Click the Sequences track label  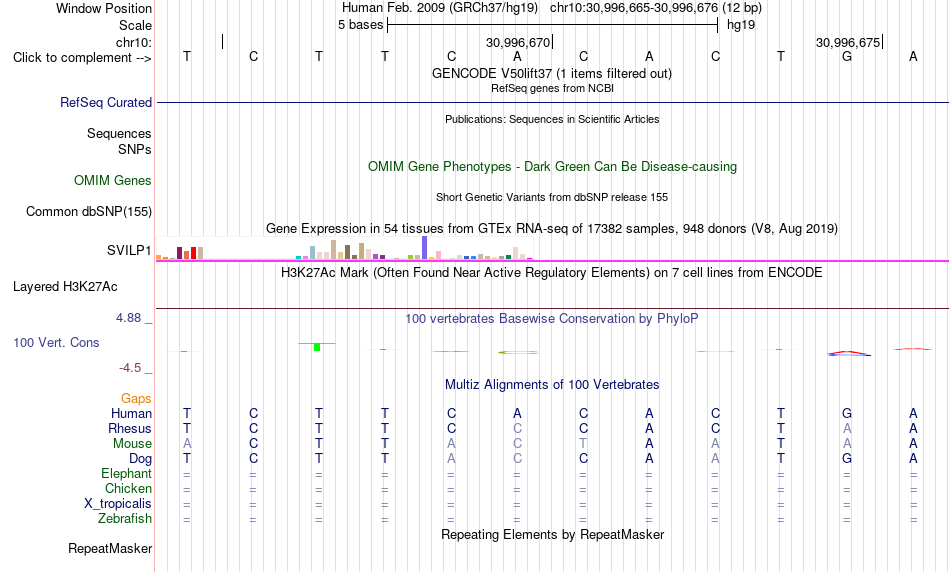click(119, 133)
